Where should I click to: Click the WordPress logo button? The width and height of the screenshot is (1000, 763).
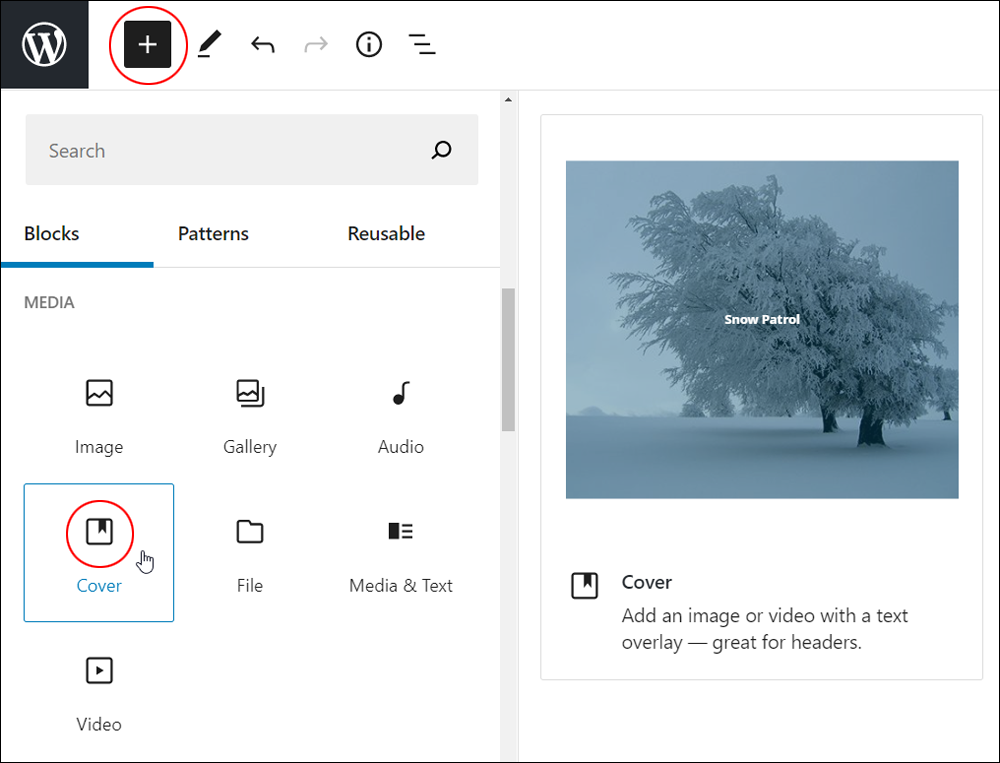45,45
